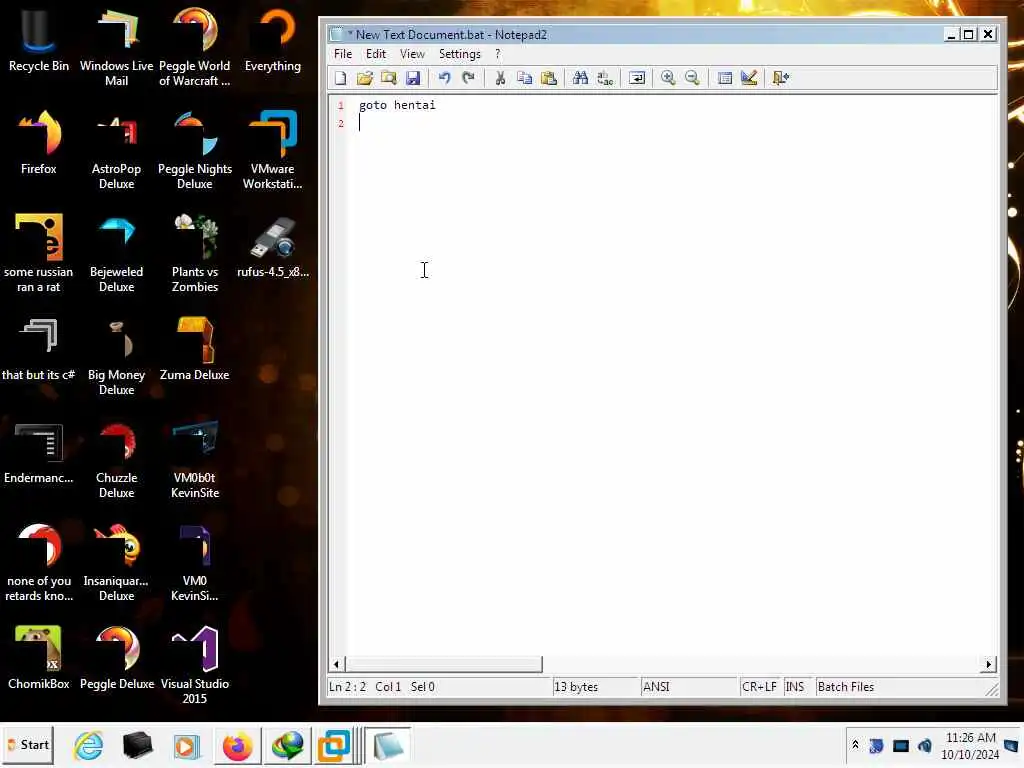This screenshot has height=768, width=1024.
Task: Click the 13 bytes status entry
Action: [576, 687]
